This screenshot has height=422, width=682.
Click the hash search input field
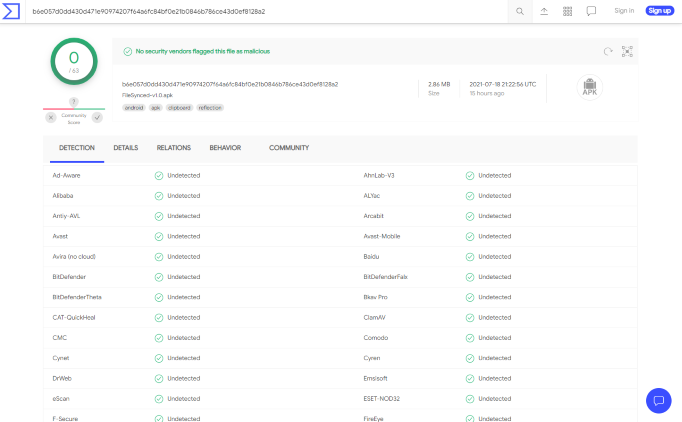(267, 12)
